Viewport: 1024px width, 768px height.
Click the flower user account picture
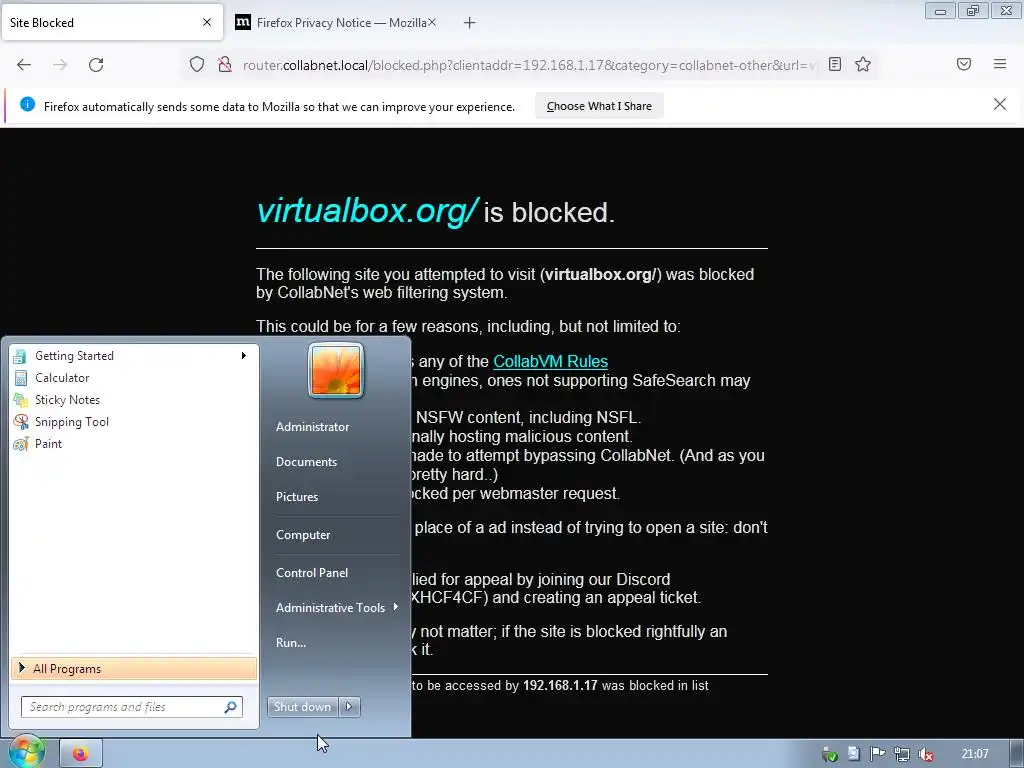coord(336,370)
